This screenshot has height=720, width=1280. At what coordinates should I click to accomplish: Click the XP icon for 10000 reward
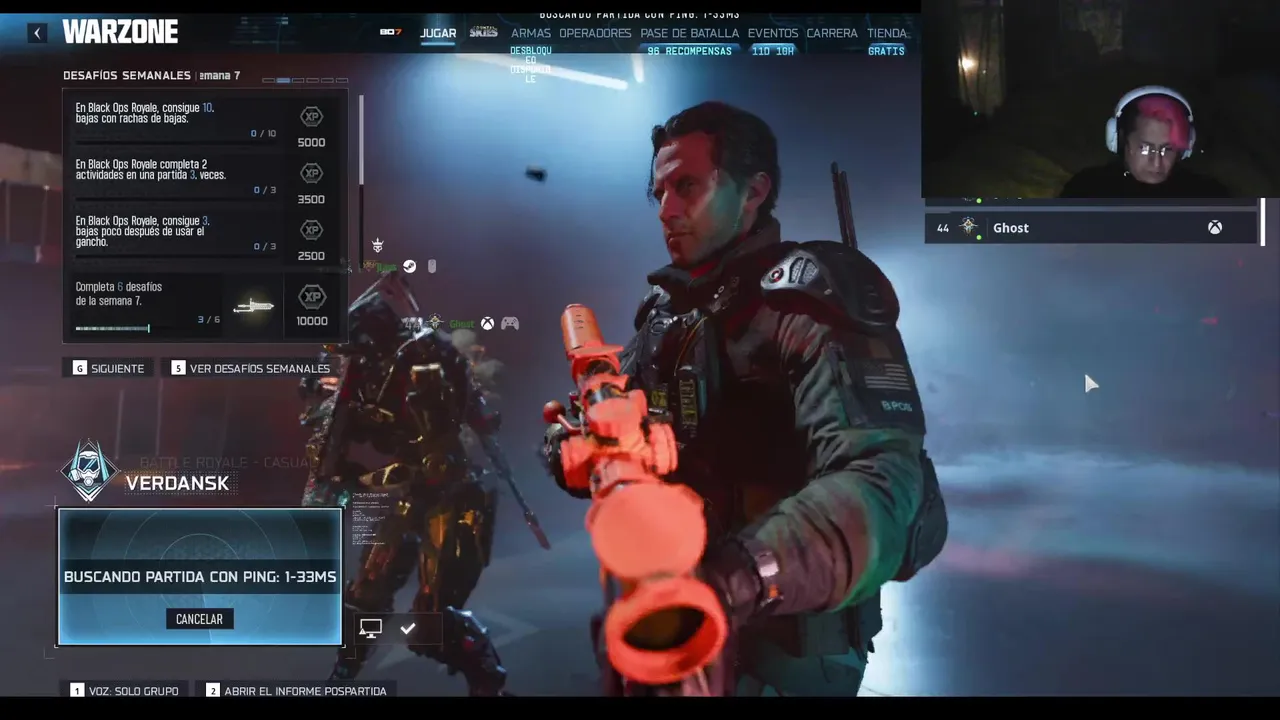point(312,297)
